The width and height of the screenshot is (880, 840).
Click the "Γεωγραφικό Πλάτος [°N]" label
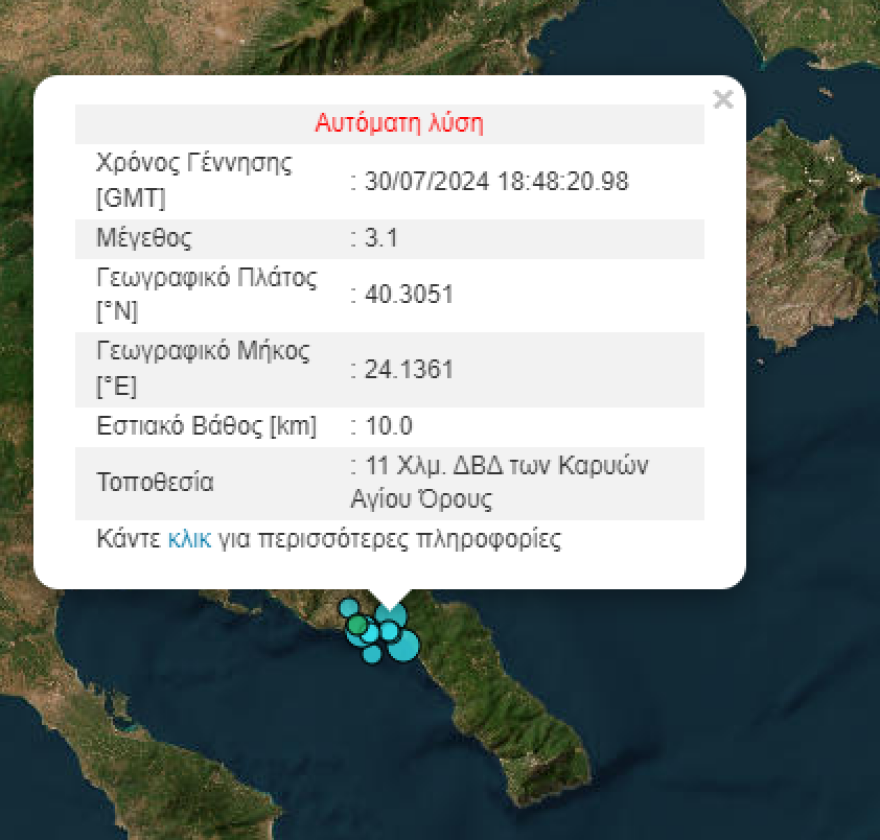coord(206,294)
